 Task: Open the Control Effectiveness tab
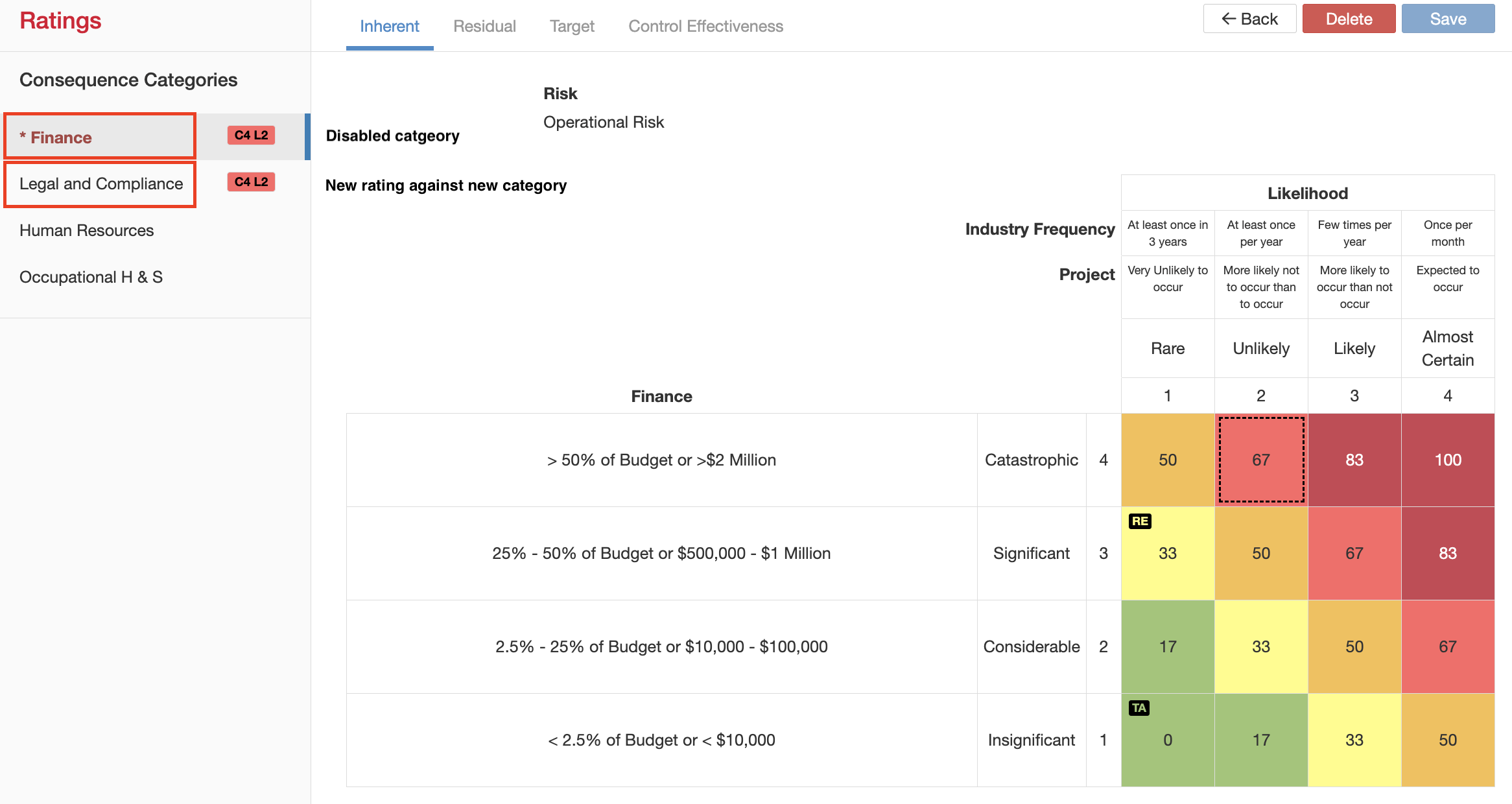click(x=705, y=26)
